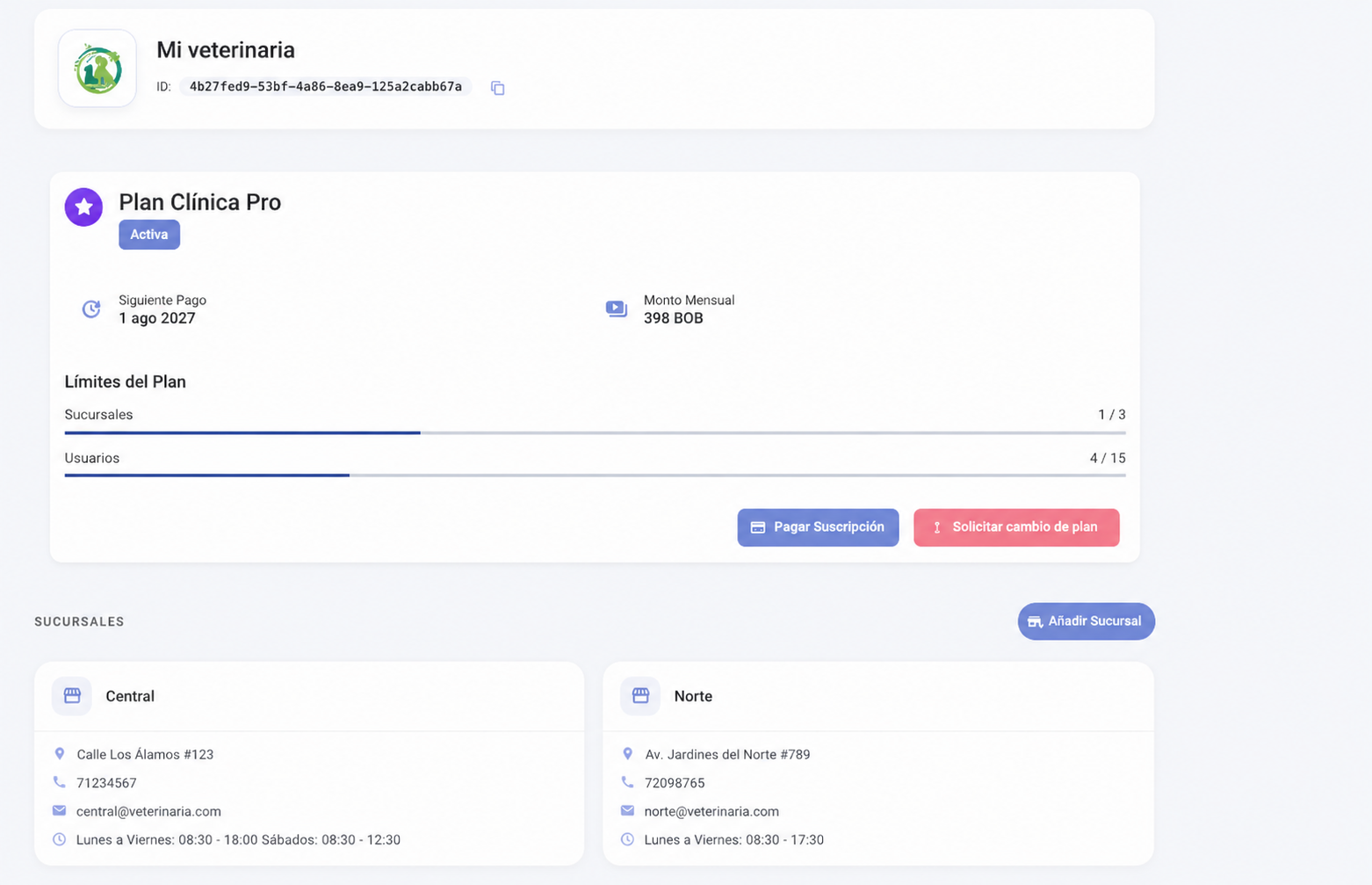Click the Central email envelope icon
The height and width of the screenshot is (885, 1372).
[x=59, y=810]
